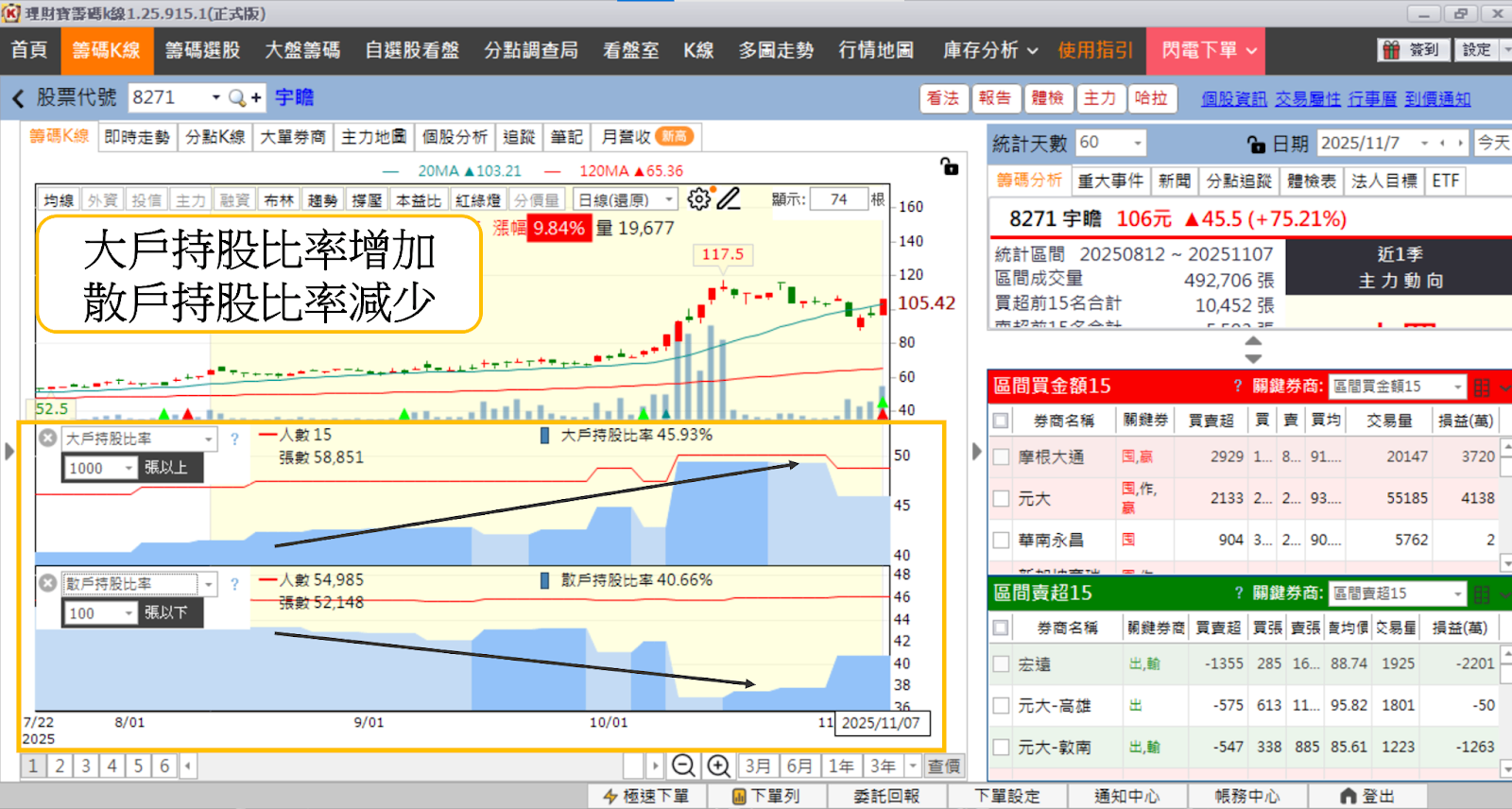Add stock with the plus icon
The image size is (1512, 809).
click(x=256, y=97)
